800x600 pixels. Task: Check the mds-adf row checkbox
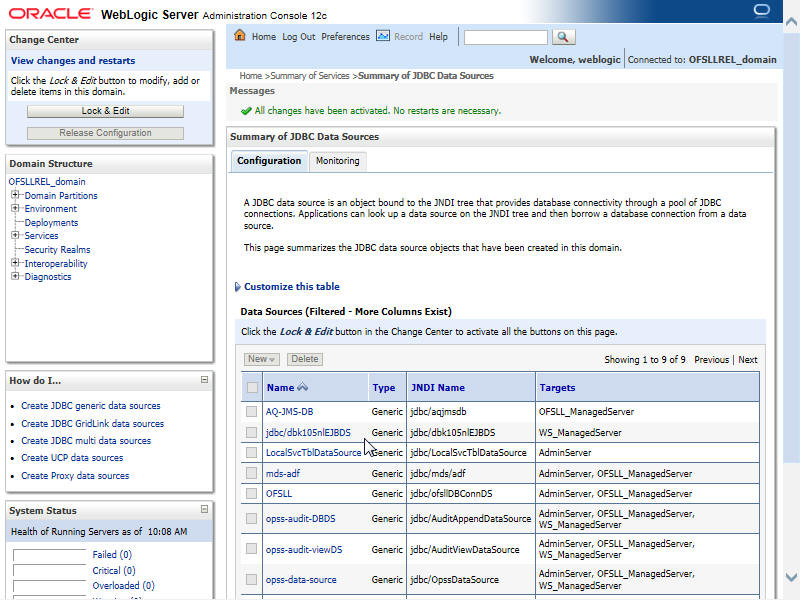(x=251, y=473)
